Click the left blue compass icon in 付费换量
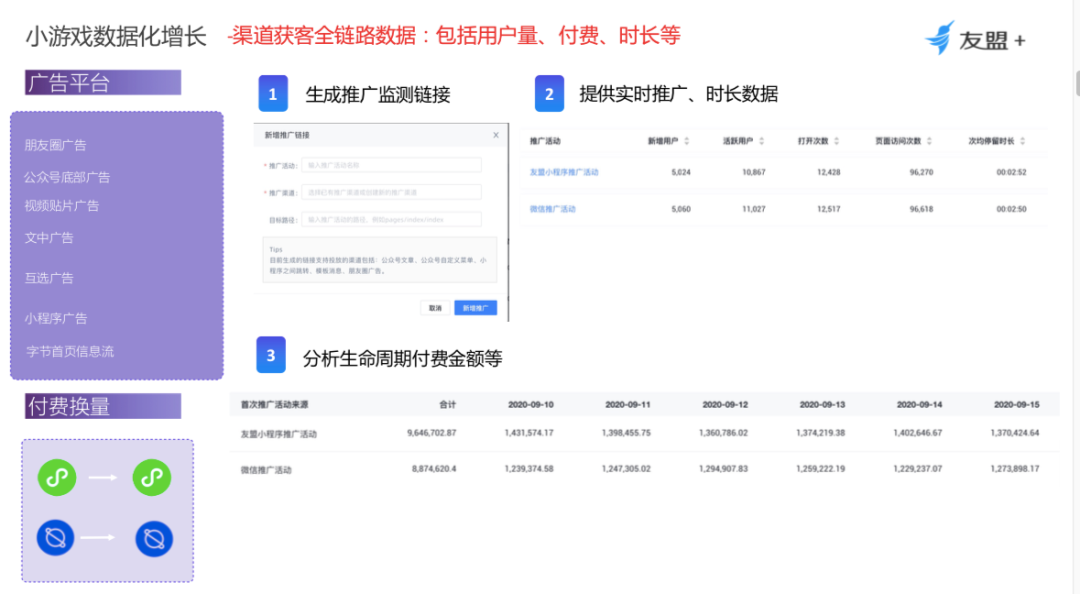Screen dimensions: 1080x594 57,537
